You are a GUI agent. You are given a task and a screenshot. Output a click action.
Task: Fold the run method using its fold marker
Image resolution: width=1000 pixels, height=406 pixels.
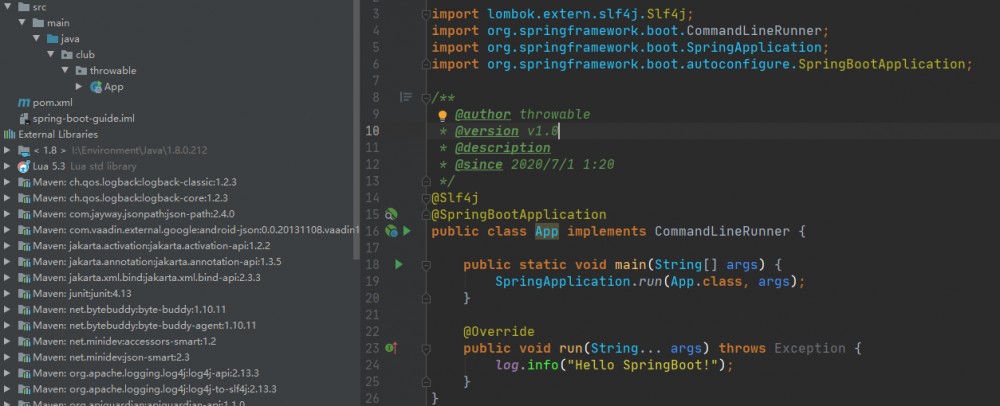coord(426,348)
